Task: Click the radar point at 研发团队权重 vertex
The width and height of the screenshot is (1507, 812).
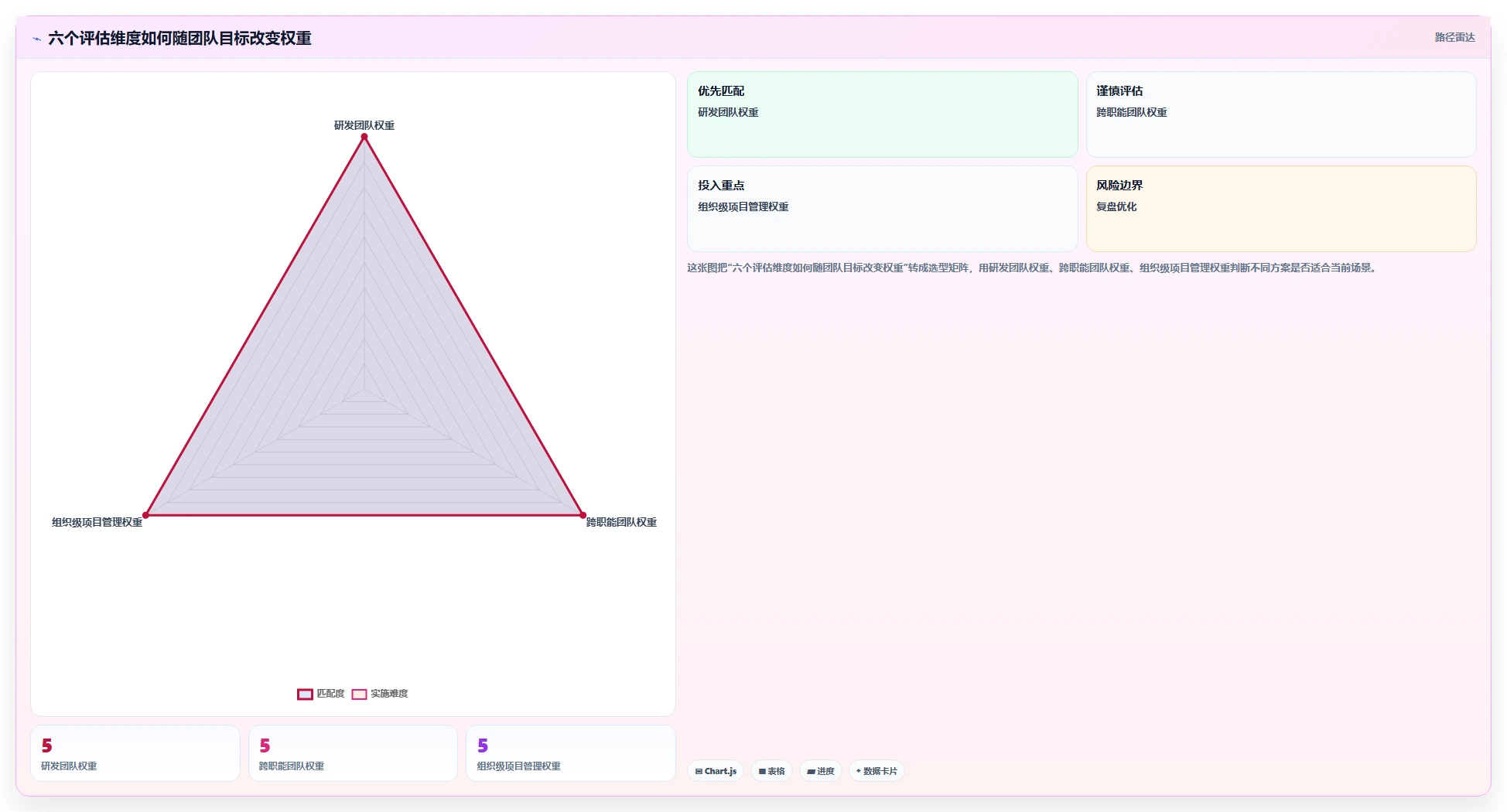Action: (364, 137)
